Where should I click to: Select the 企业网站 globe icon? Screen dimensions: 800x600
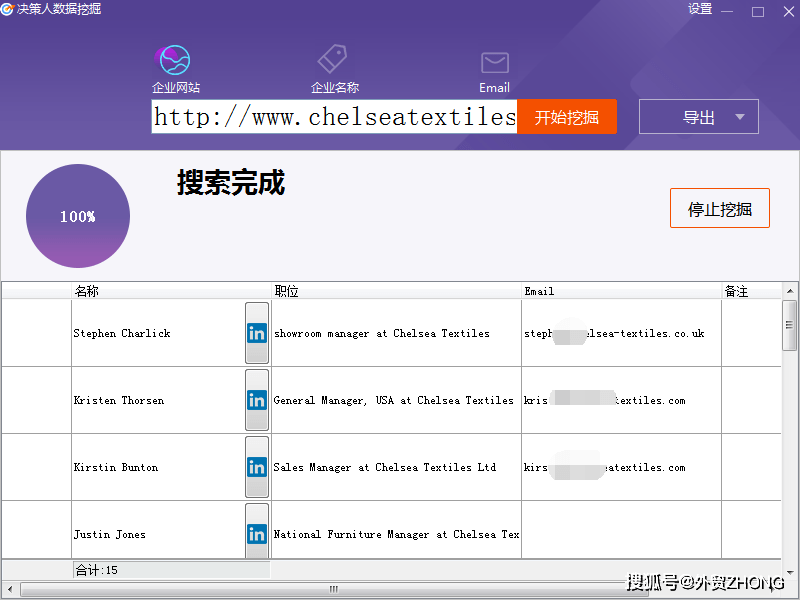click(173, 60)
